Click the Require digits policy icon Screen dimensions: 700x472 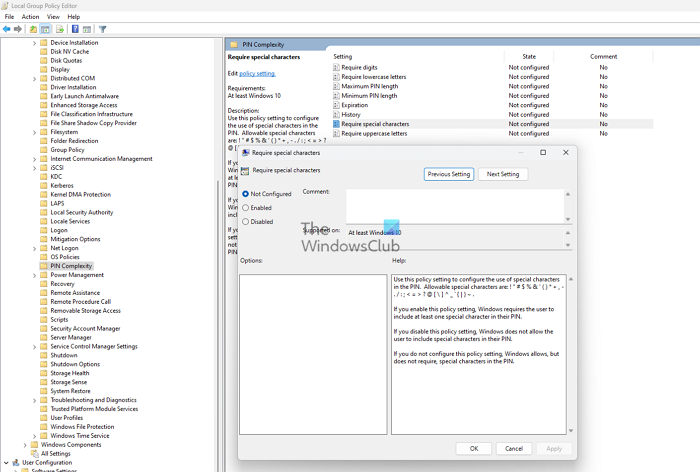[x=337, y=67]
